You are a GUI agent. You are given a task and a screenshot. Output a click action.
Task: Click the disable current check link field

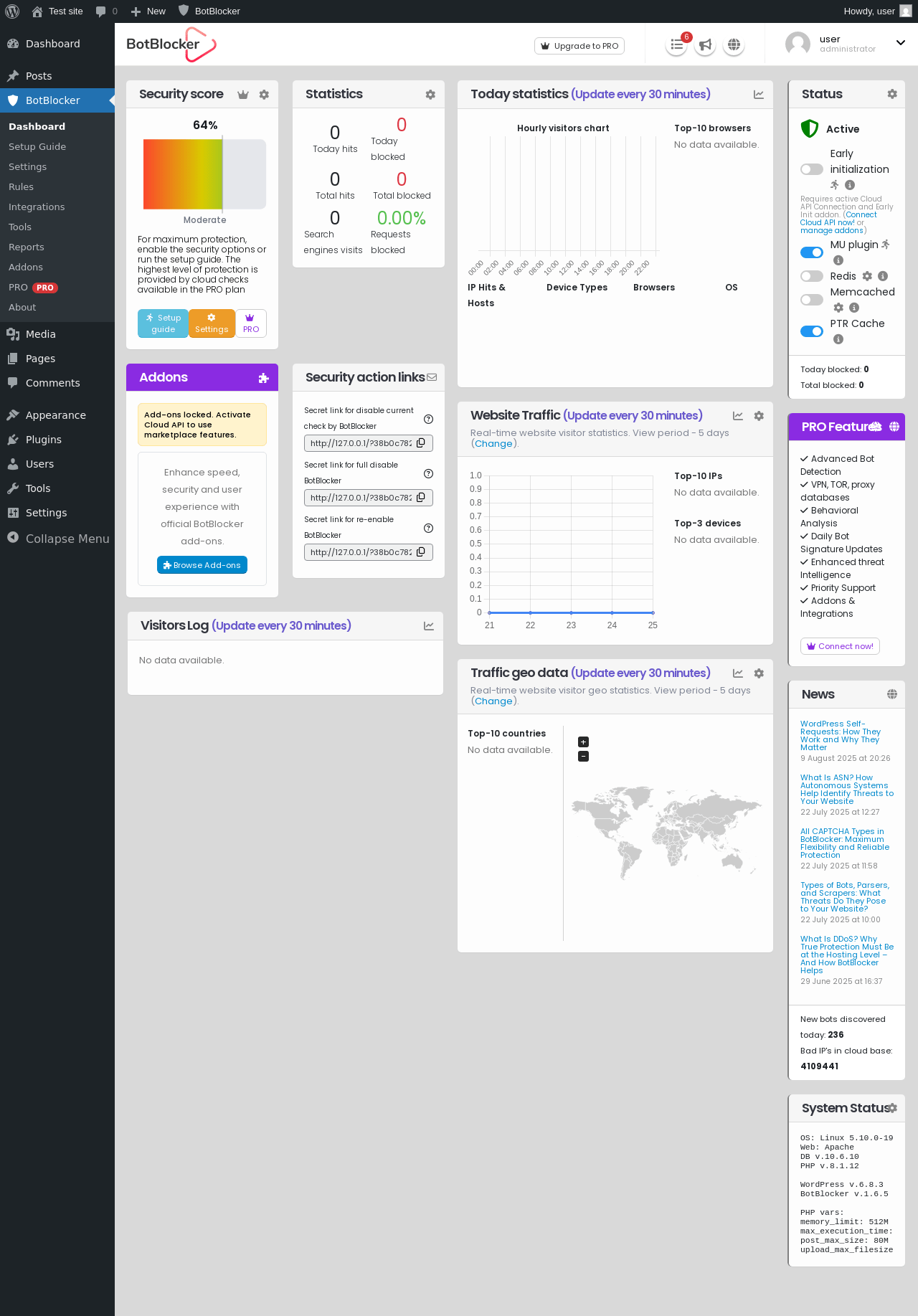pos(369,443)
